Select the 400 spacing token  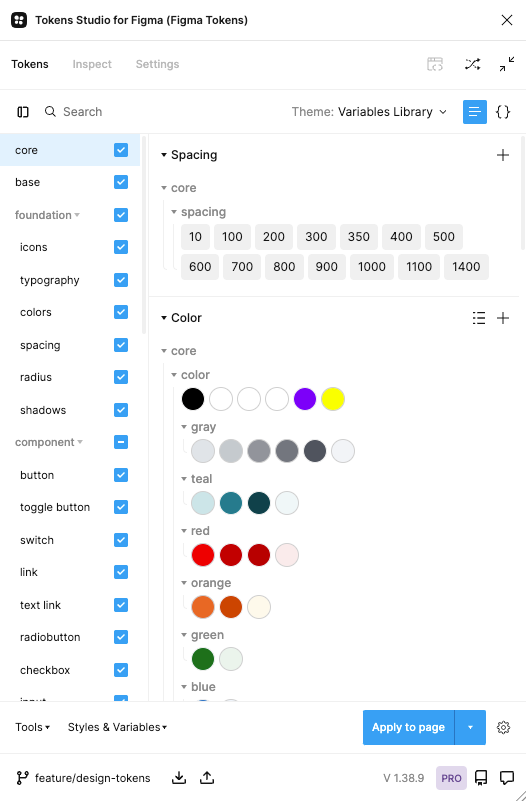(x=401, y=237)
